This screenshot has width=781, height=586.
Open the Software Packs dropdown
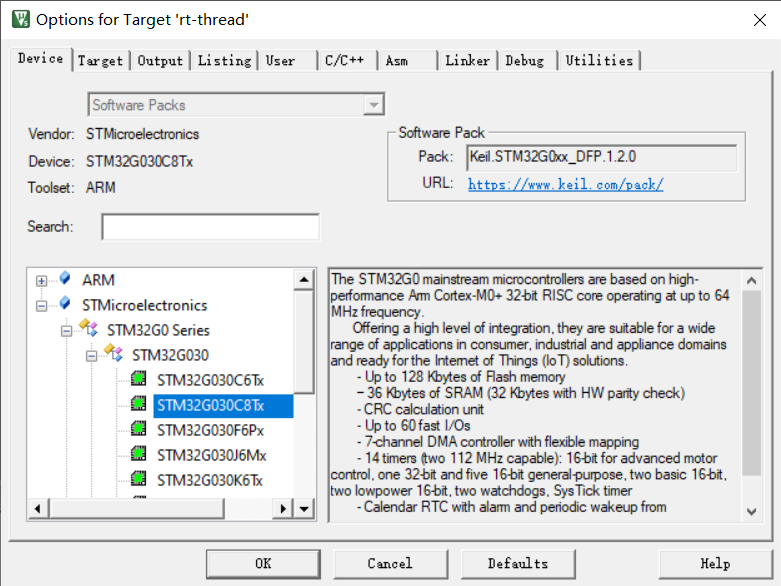[x=374, y=105]
